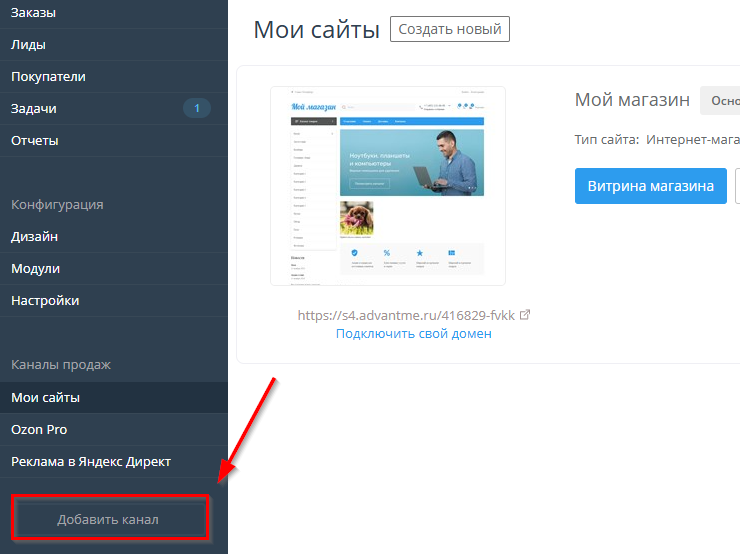
Task: Navigate to Дизайн under Конфигурация
Action: [x=34, y=237]
